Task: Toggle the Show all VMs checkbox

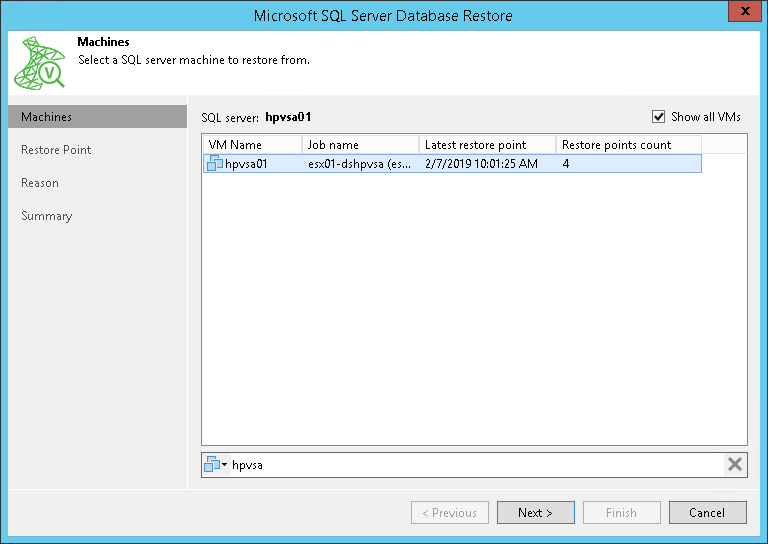Action: pos(658,117)
